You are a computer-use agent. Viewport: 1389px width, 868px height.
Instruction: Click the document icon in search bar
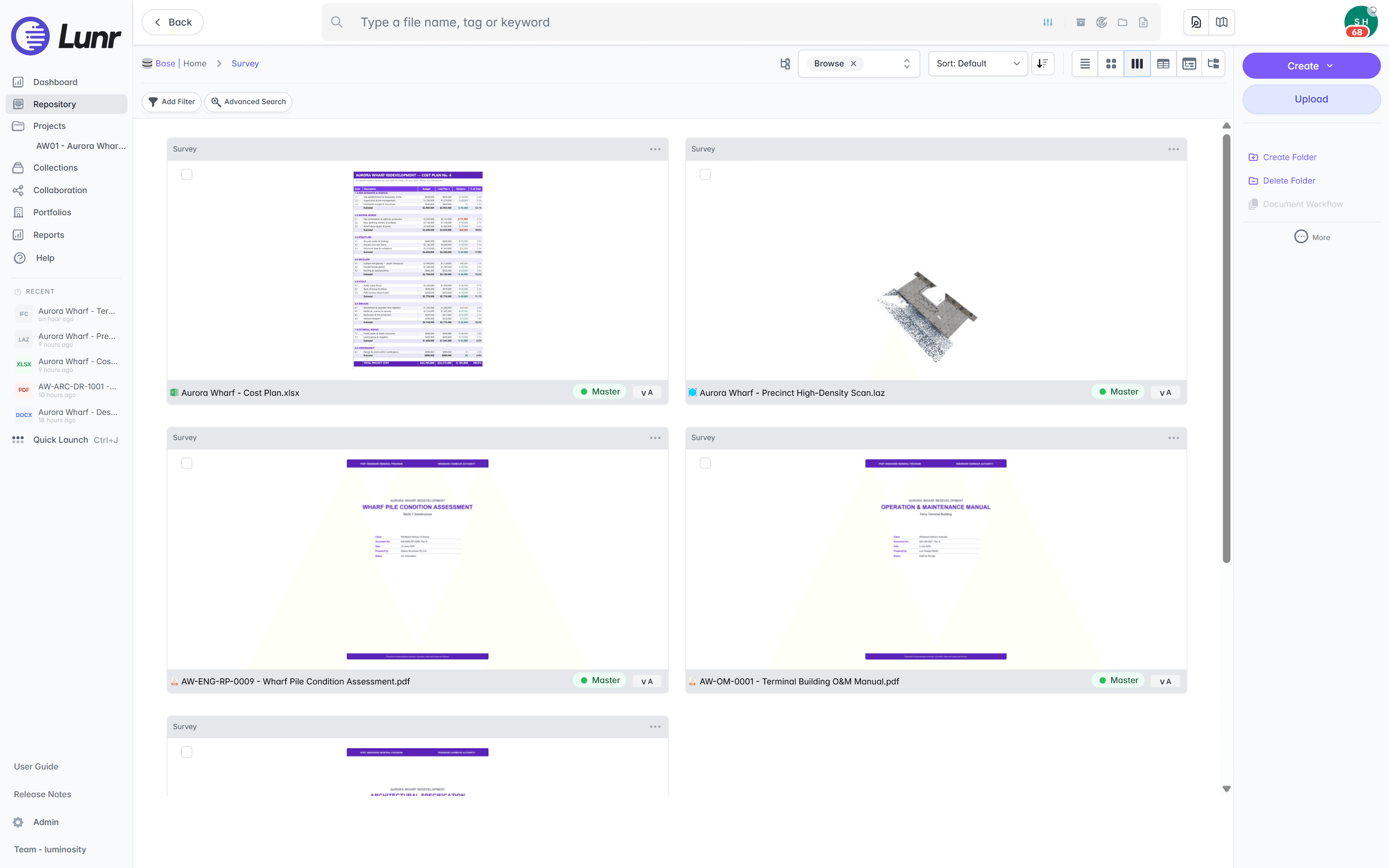tap(1143, 23)
